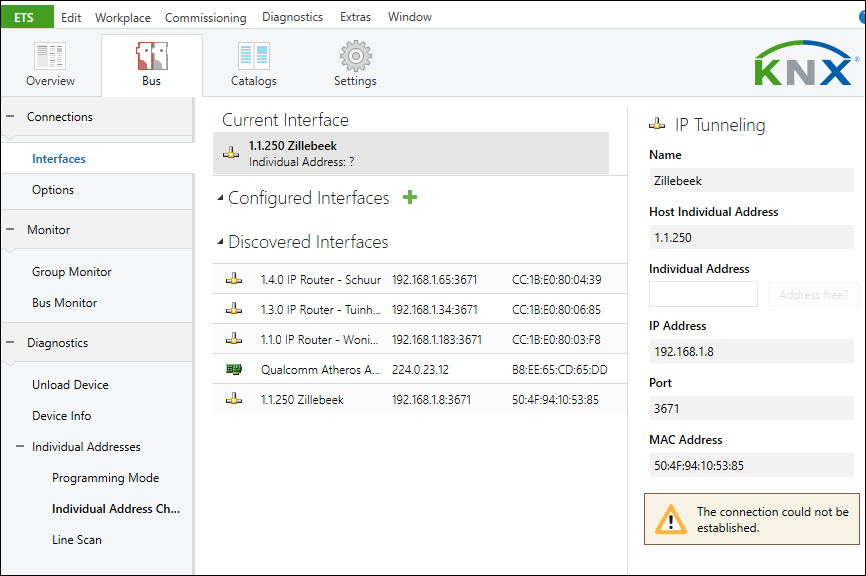Collapse the Configured Interfaces list triangle
Screen dimensions: 866x576
coord(220,198)
